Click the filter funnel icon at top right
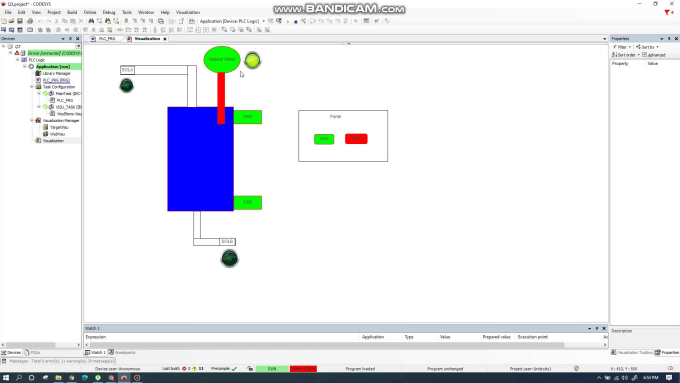Viewport: 680px width, 383px height. pos(667,13)
